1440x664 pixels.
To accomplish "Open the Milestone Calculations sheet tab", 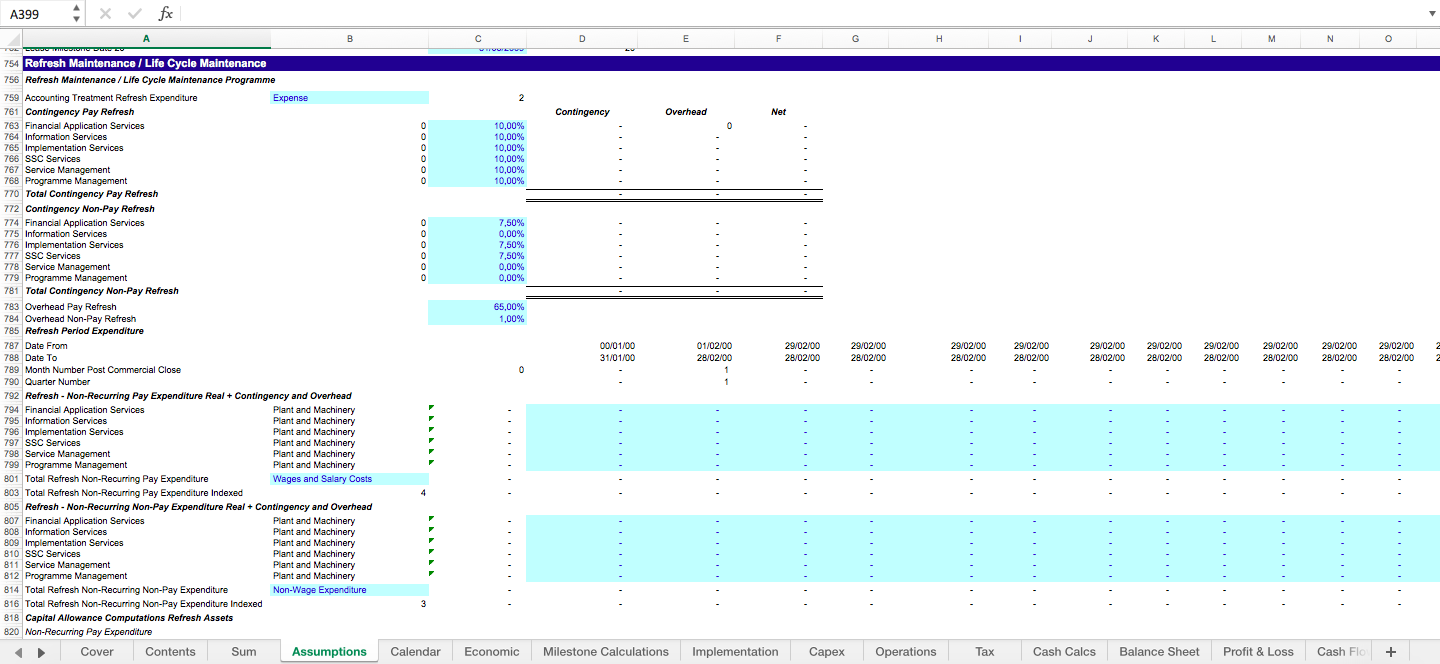I will 606,652.
